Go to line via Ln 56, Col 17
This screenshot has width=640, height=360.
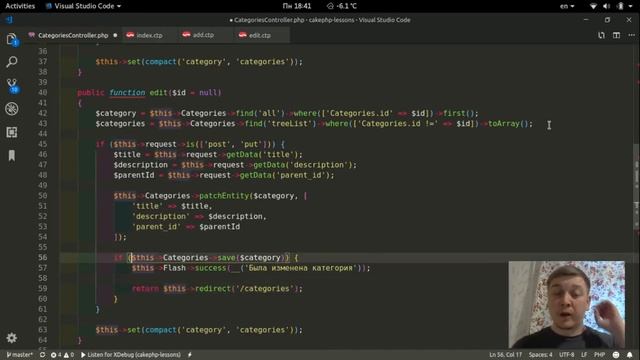point(505,355)
